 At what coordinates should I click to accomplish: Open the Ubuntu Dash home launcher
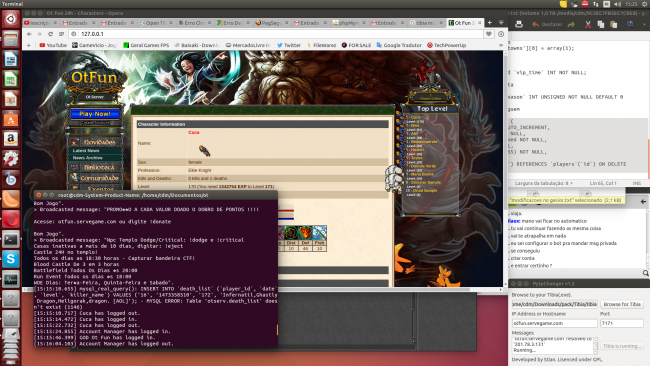point(11,19)
